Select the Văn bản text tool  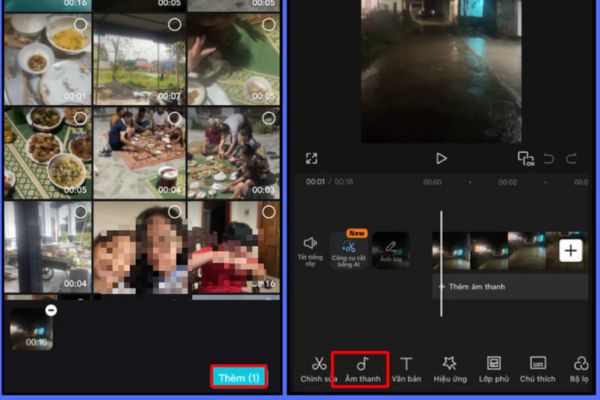coord(406,368)
